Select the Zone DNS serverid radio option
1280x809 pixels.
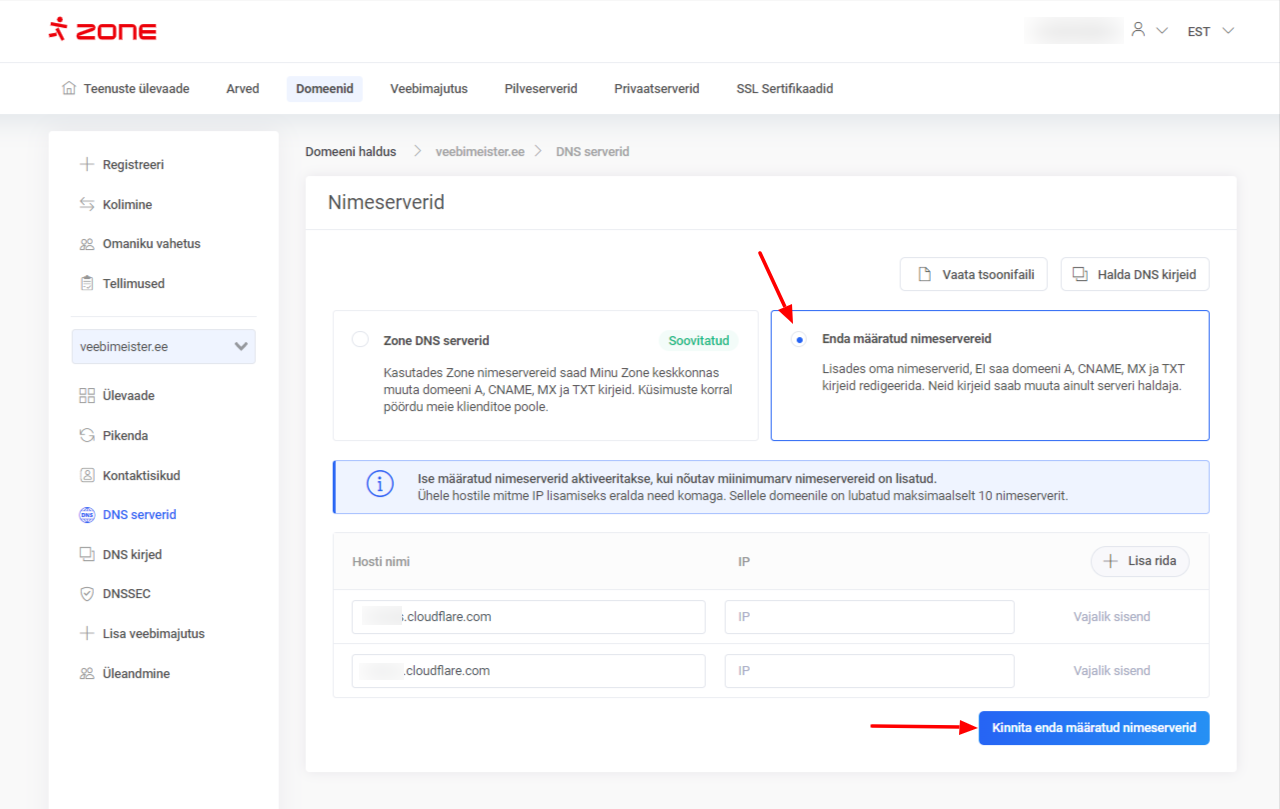pos(360,339)
